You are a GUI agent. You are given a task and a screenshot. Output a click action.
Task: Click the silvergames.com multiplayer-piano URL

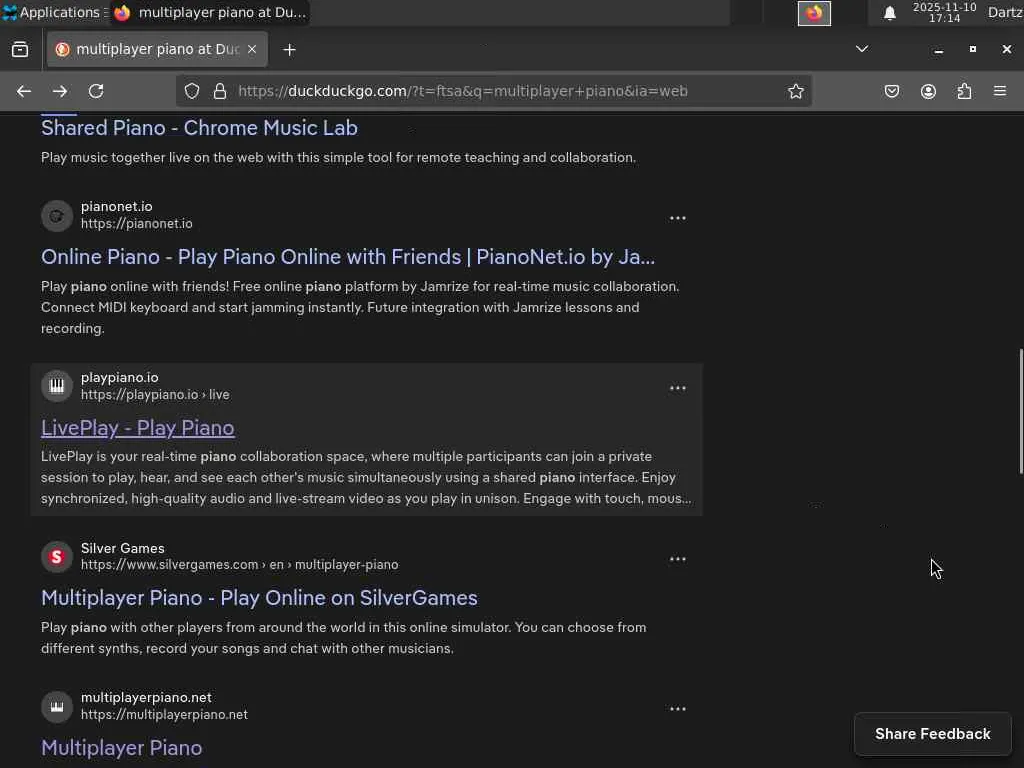[240, 564]
